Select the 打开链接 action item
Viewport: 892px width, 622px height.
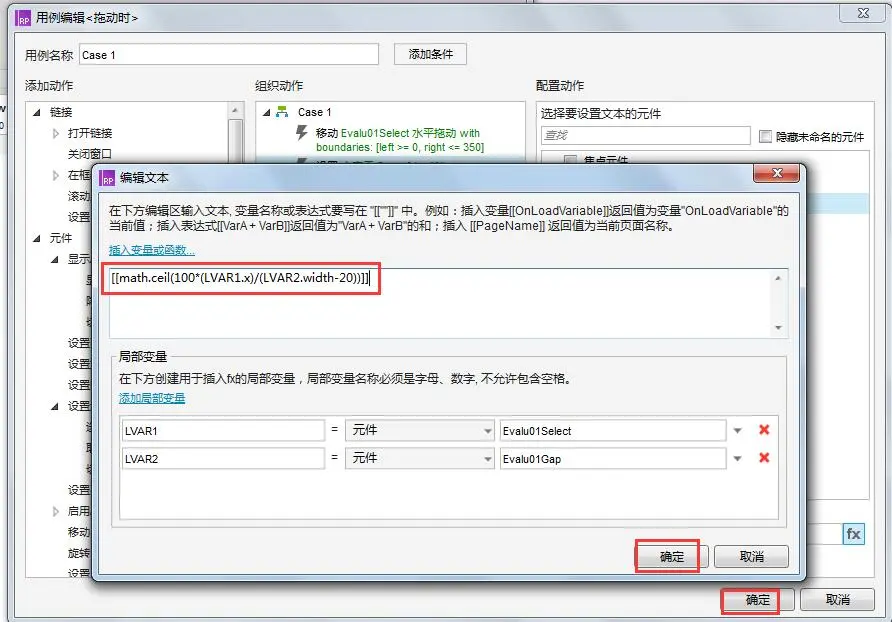[x=90, y=133]
